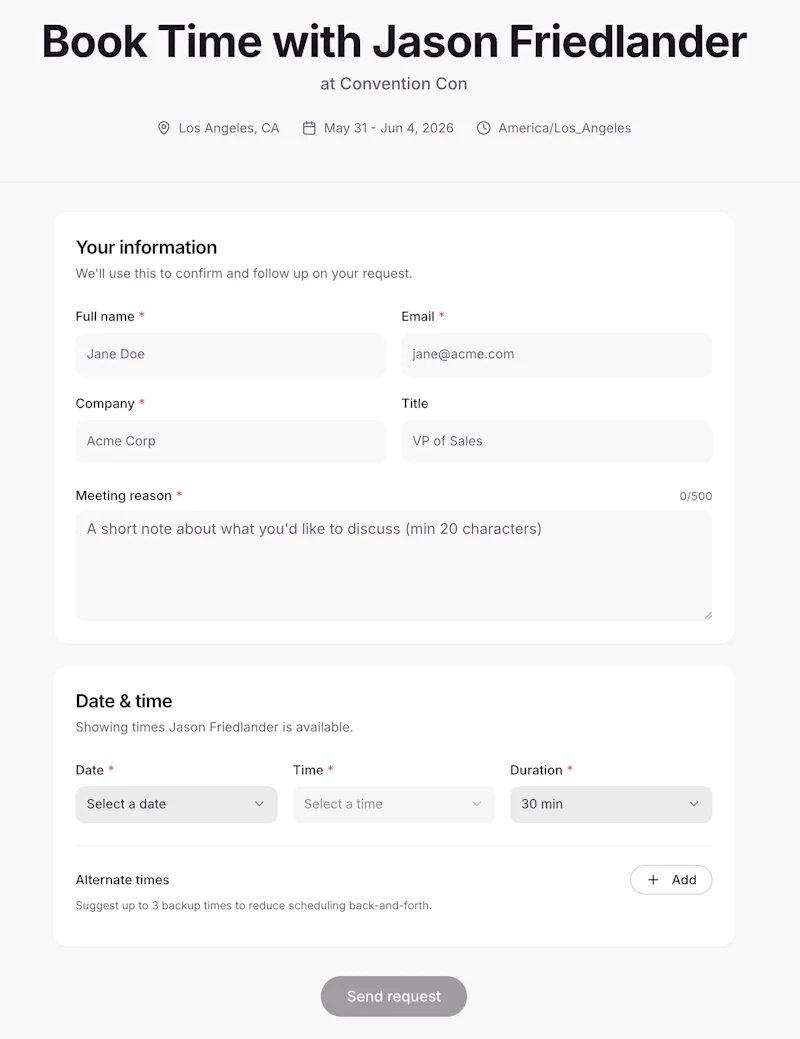Viewport: 800px width, 1039px height.
Task: Focus the Full name input field
Action: point(231,354)
